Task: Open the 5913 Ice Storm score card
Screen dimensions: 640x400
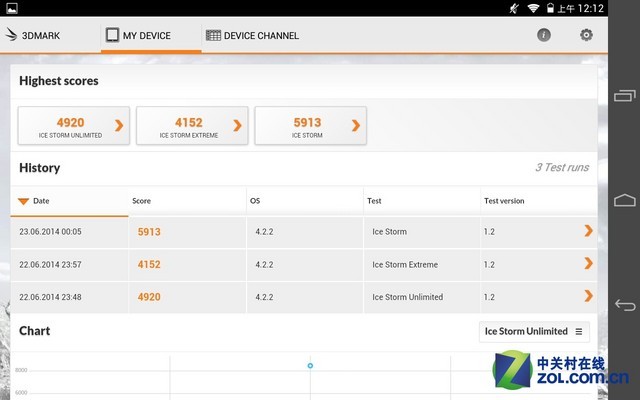Action: pos(311,126)
